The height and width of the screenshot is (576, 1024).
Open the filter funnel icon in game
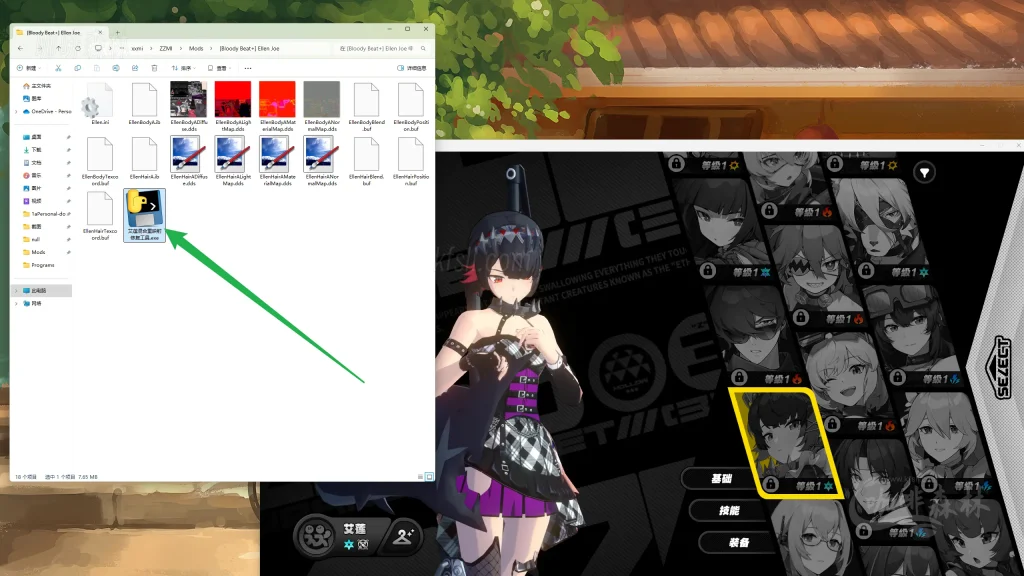[925, 173]
